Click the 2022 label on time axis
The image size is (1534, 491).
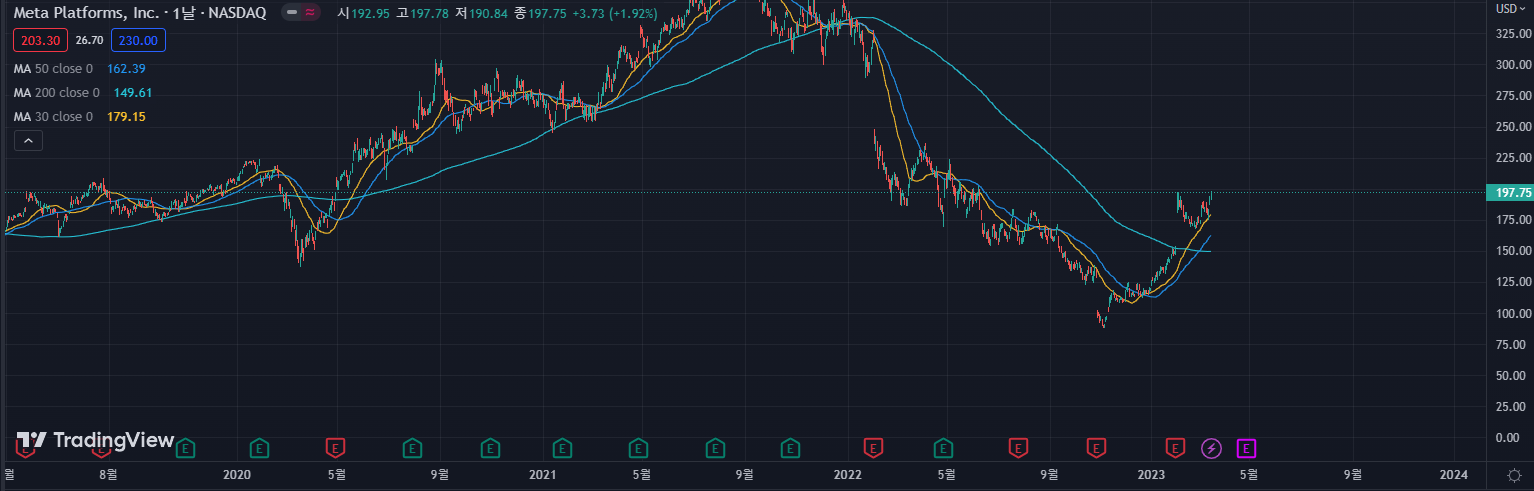848,473
